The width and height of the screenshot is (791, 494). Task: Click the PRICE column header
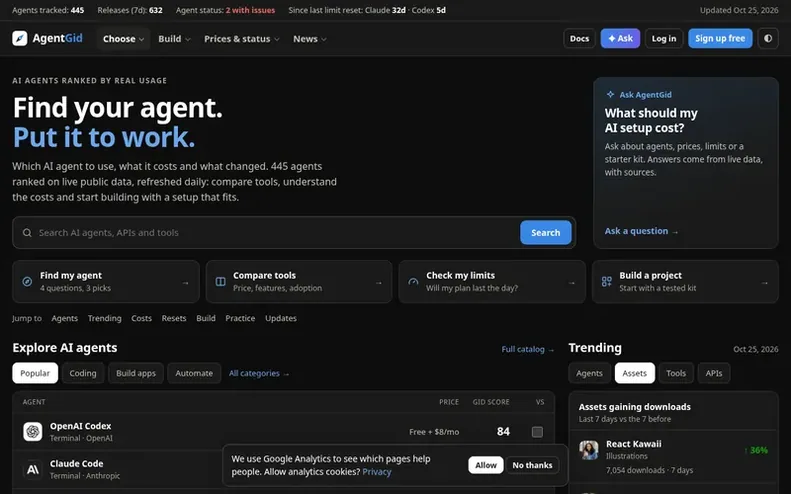tap(449, 402)
